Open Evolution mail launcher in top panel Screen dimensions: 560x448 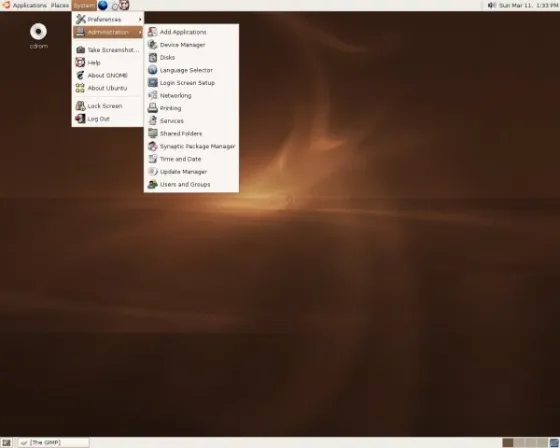click(x=115, y=6)
